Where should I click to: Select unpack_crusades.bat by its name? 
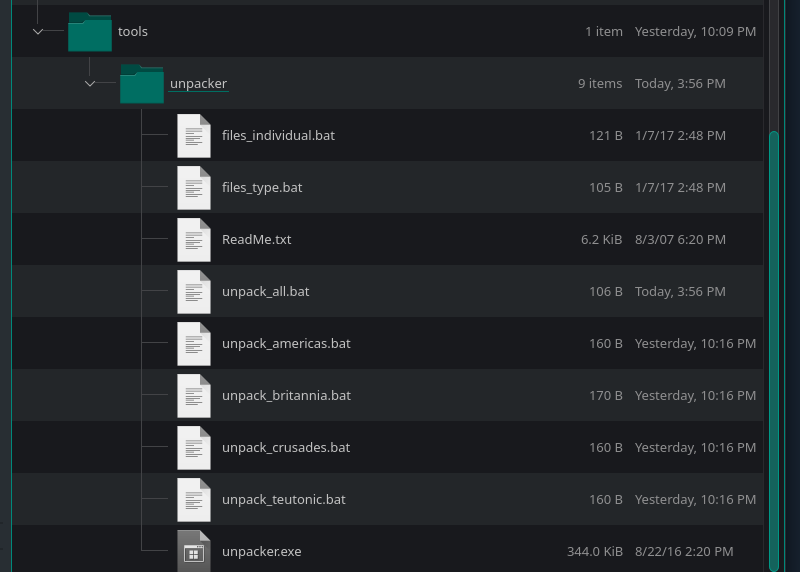[286, 448]
